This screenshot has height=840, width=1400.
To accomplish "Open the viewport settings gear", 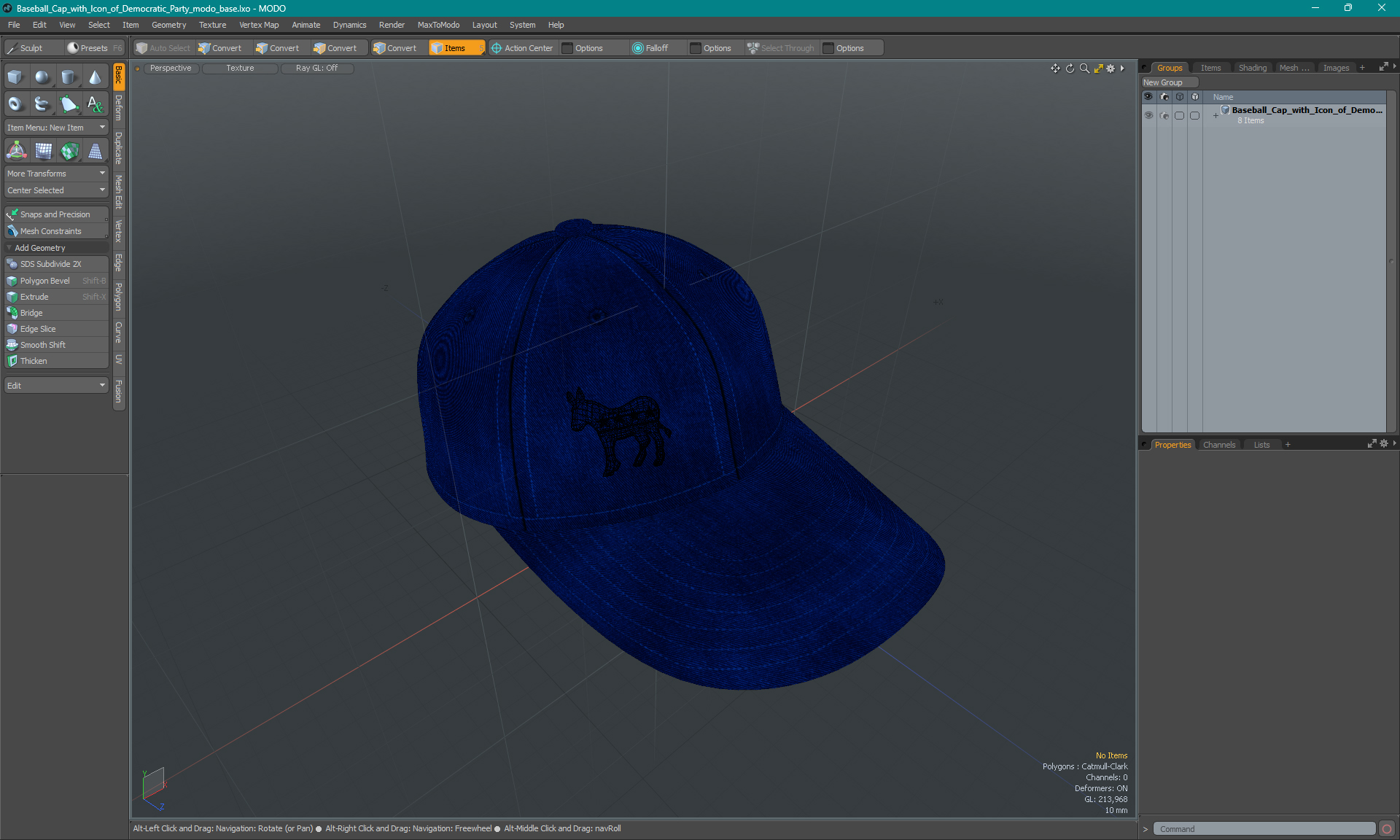I will [1111, 68].
